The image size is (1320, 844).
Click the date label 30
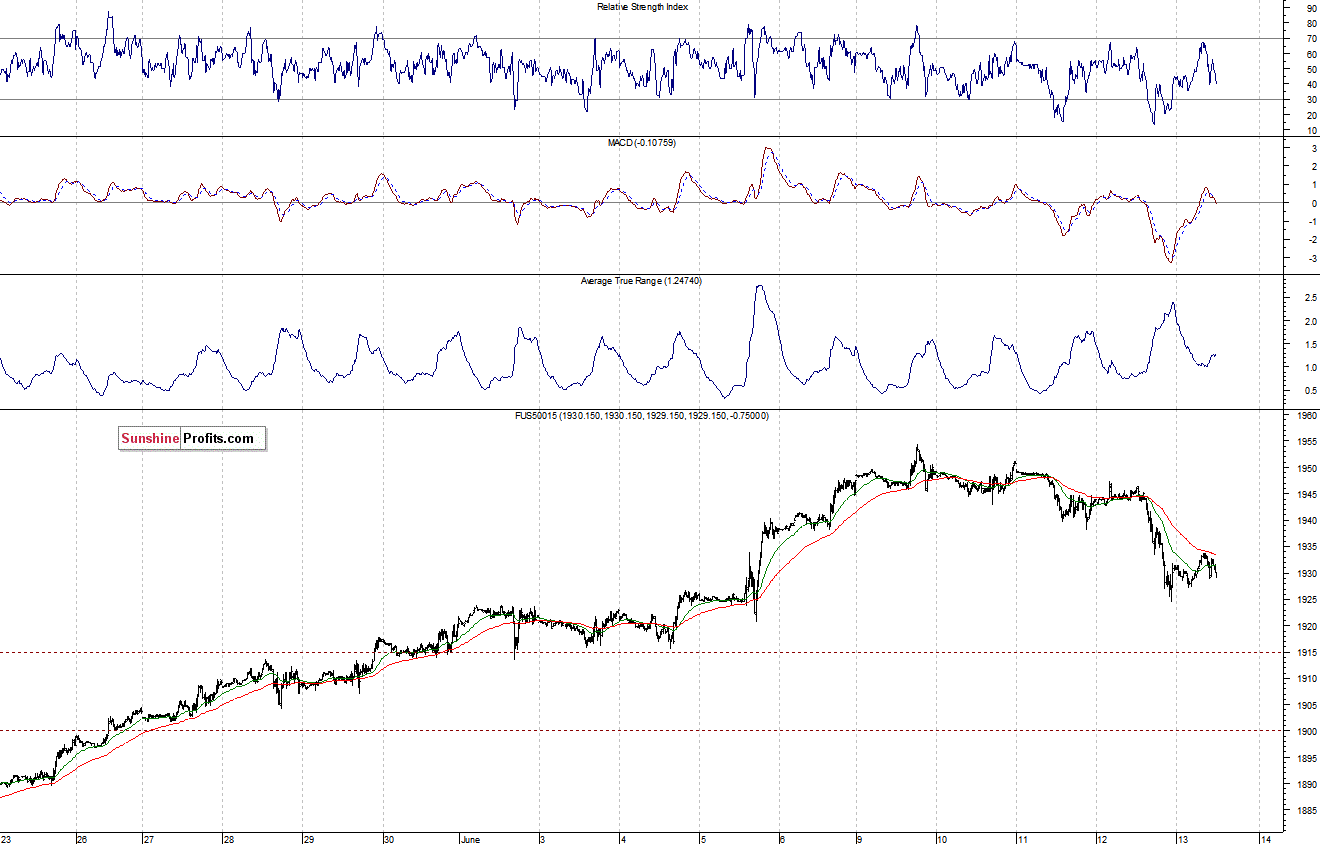pos(389,838)
